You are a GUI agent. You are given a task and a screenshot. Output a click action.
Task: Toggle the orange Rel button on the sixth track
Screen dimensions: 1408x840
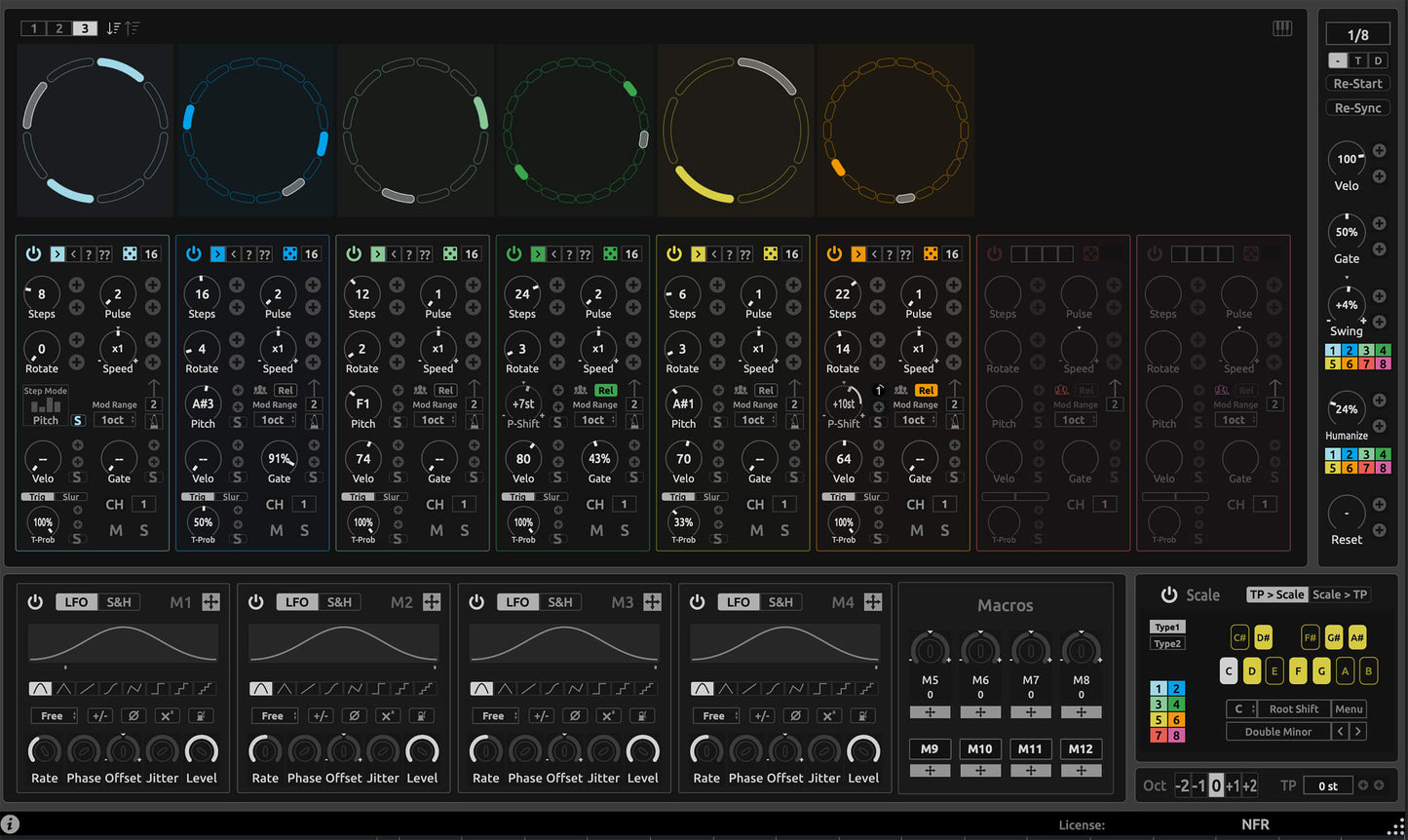tap(927, 390)
